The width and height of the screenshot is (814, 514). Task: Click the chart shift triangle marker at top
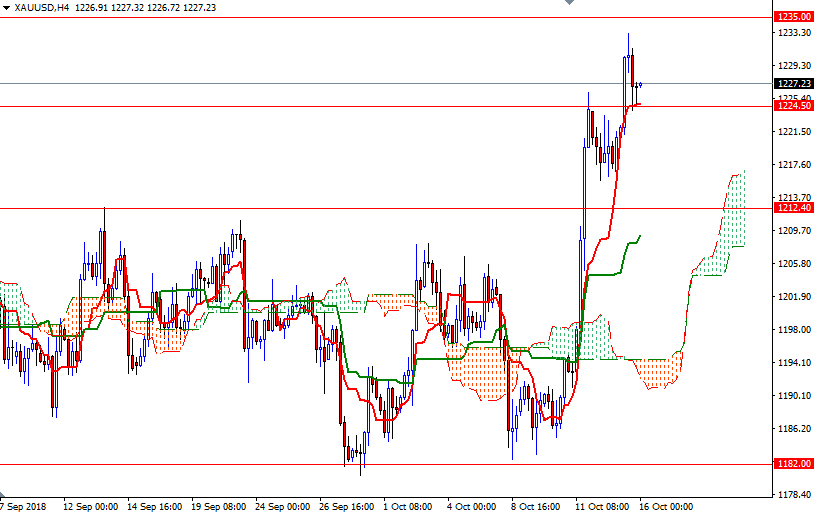point(569,4)
